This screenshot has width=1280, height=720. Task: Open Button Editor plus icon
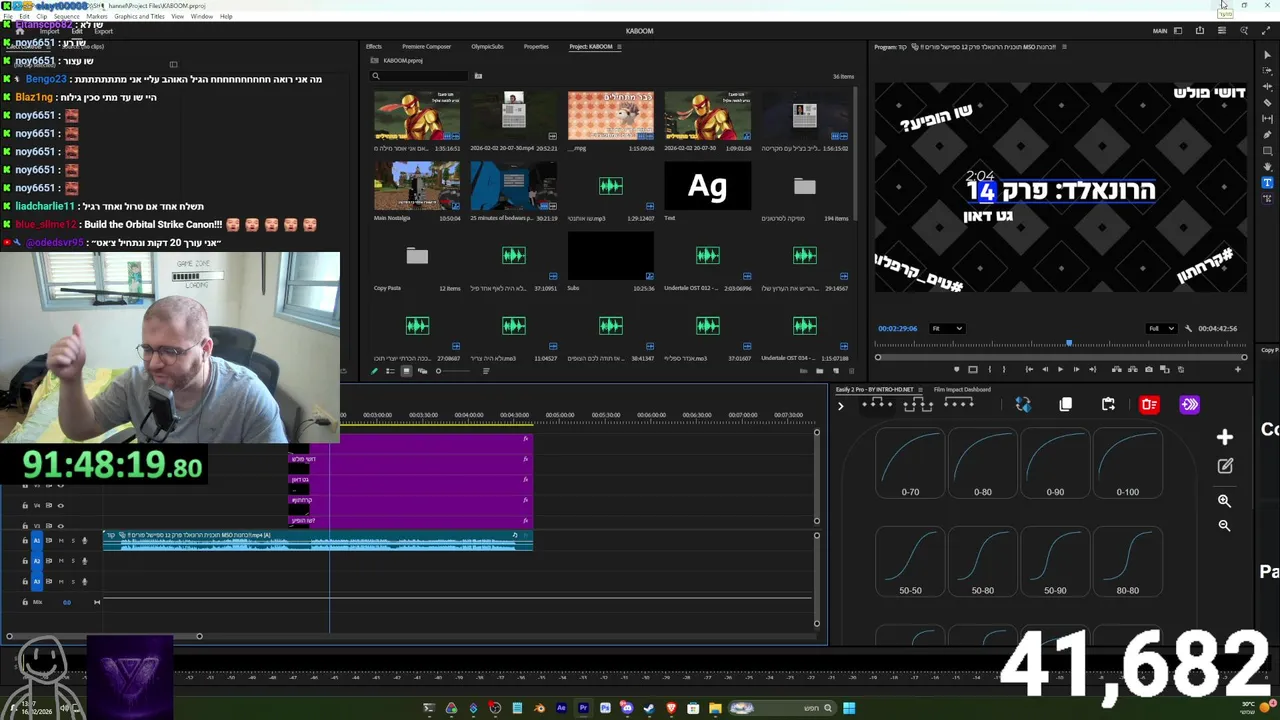1237,370
